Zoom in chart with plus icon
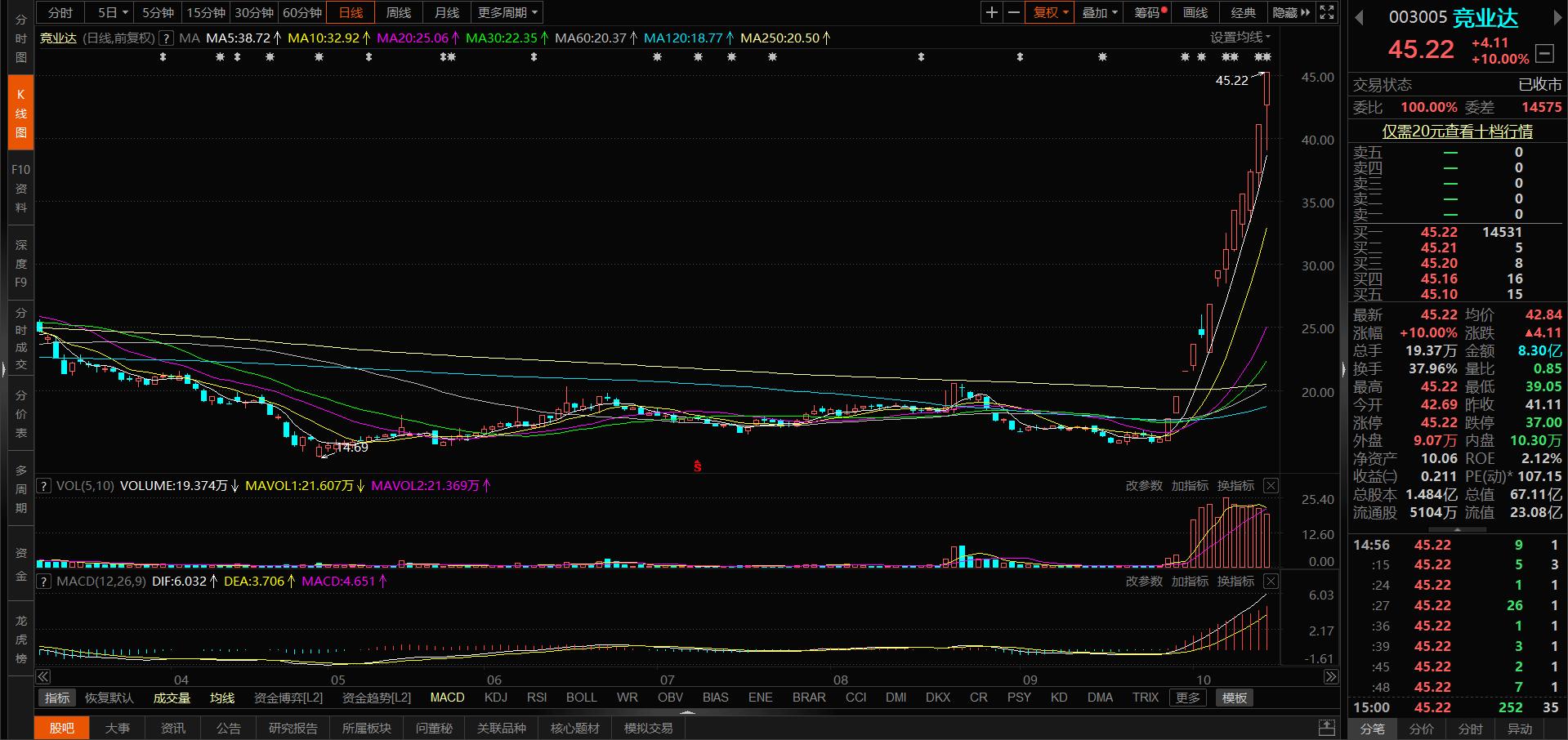This screenshot has height=740, width=1568. coord(991,12)
